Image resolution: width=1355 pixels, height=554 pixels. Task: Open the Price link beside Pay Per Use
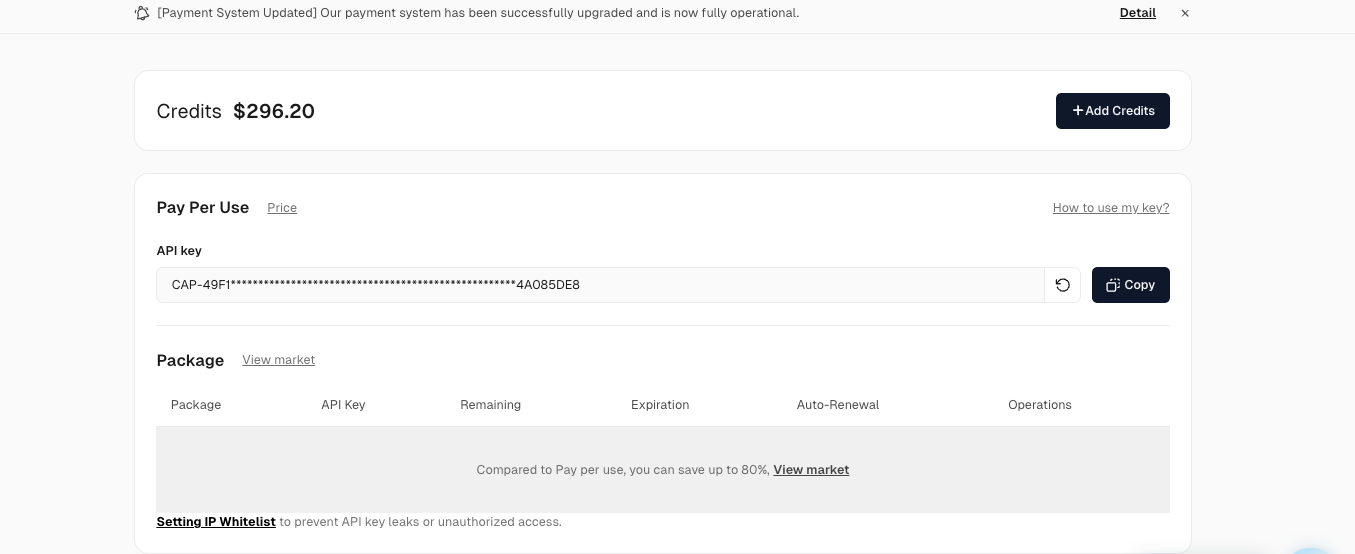point(282,208)
